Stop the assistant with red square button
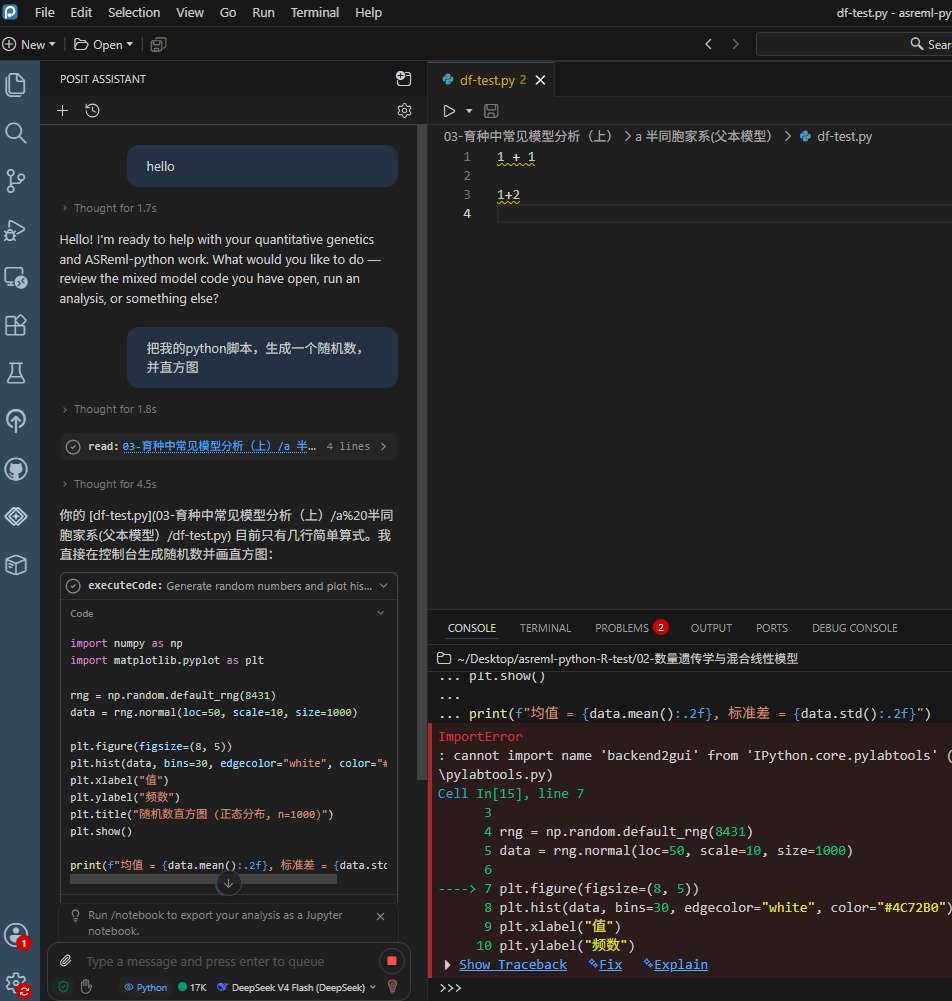This screenshot has height=1001, width=952. coord(392,960)
